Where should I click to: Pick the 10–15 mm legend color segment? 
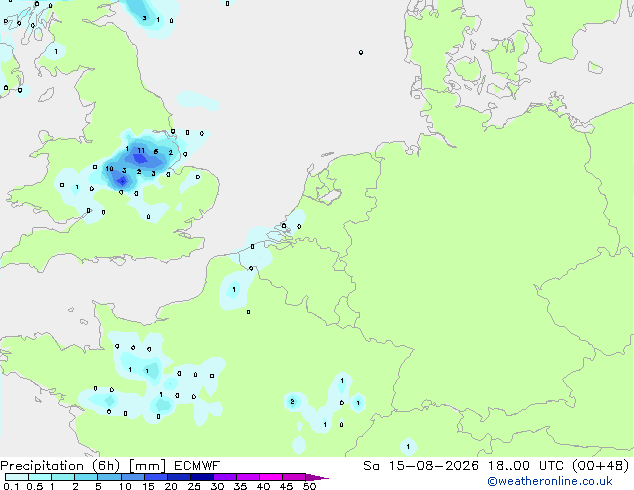pyautogui.click(x=132, y=477)
